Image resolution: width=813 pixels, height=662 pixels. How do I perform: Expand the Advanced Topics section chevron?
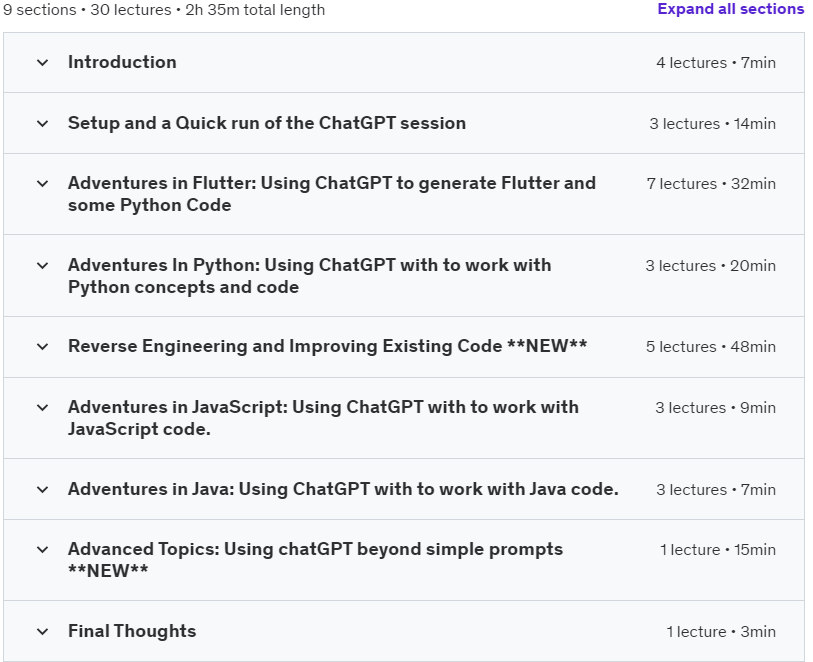tap(43, 550)
